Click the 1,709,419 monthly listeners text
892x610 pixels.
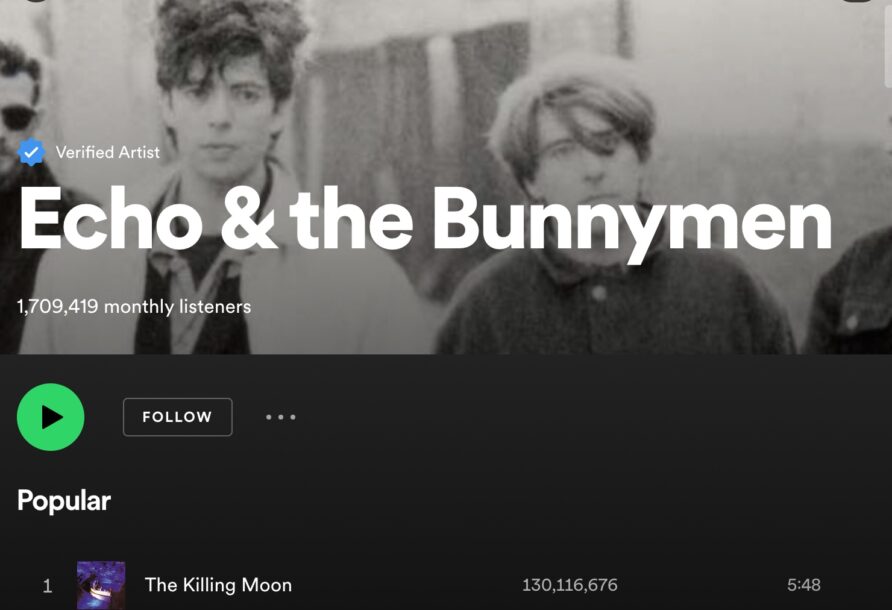[134, 307]
